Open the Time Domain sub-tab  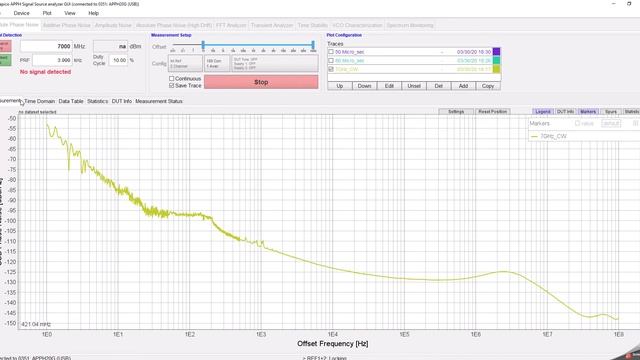point(40,101)
